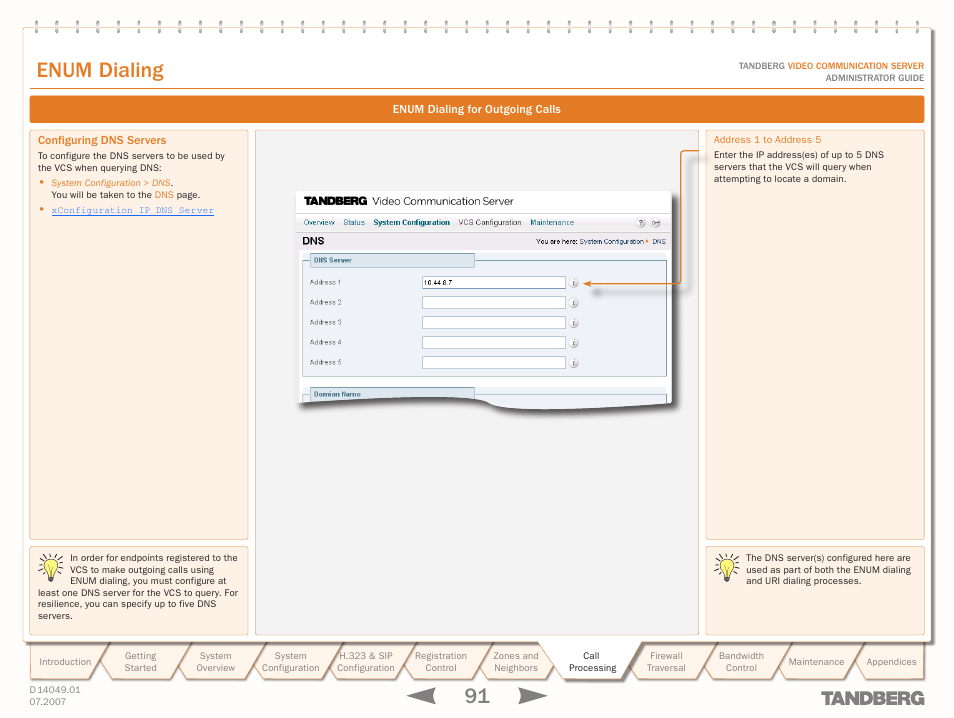Go to Maintenance bottom tab

click(816, 662)
